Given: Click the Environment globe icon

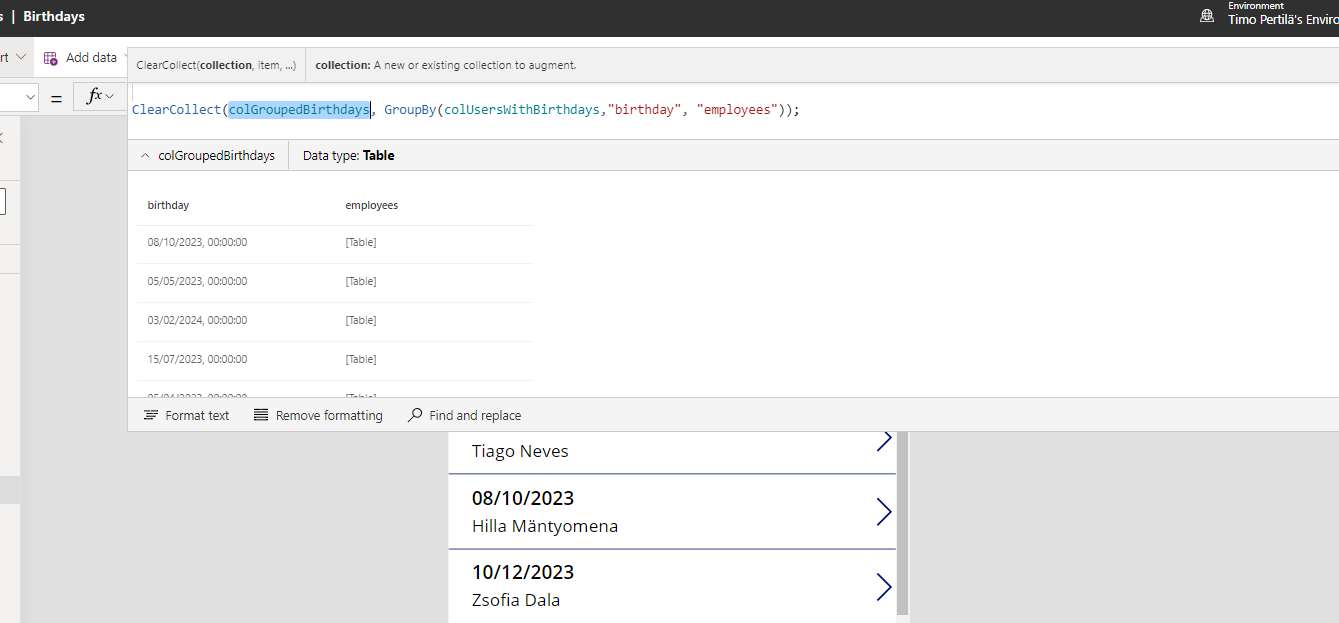Looking at the screenshot, I should (1207, 15).
